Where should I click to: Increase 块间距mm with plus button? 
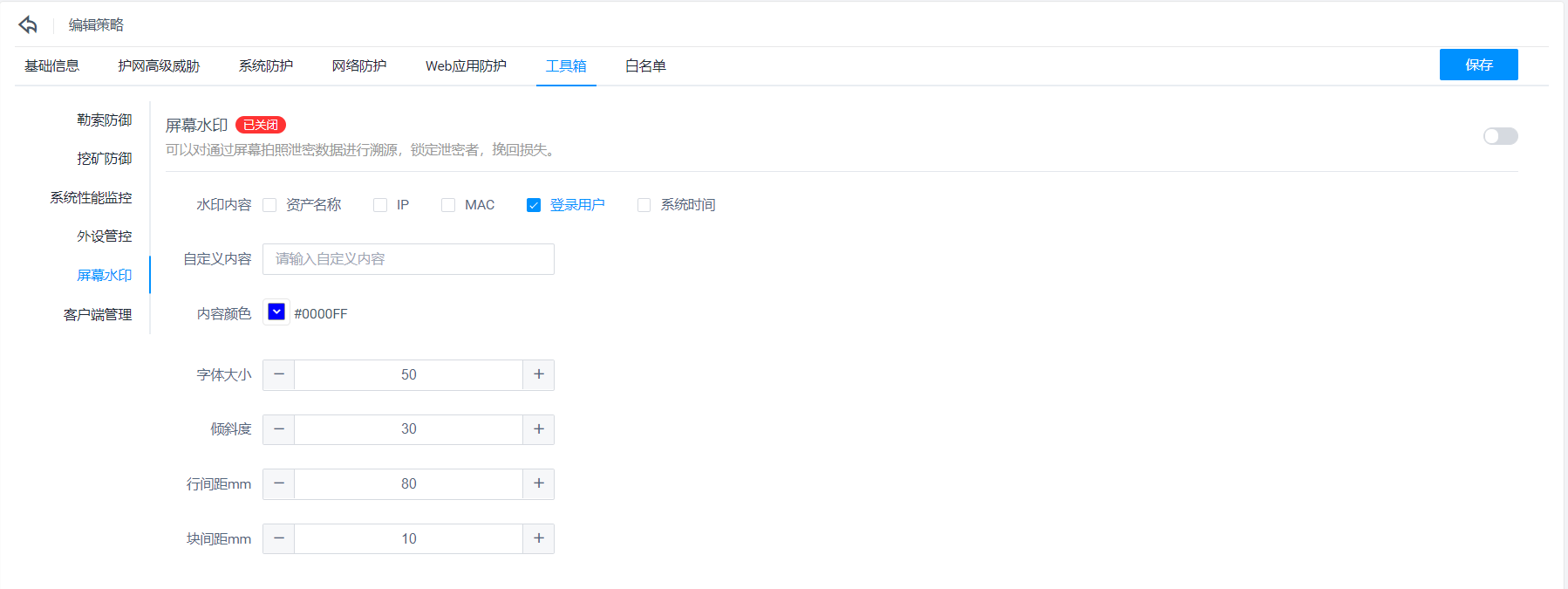point(539,538)
